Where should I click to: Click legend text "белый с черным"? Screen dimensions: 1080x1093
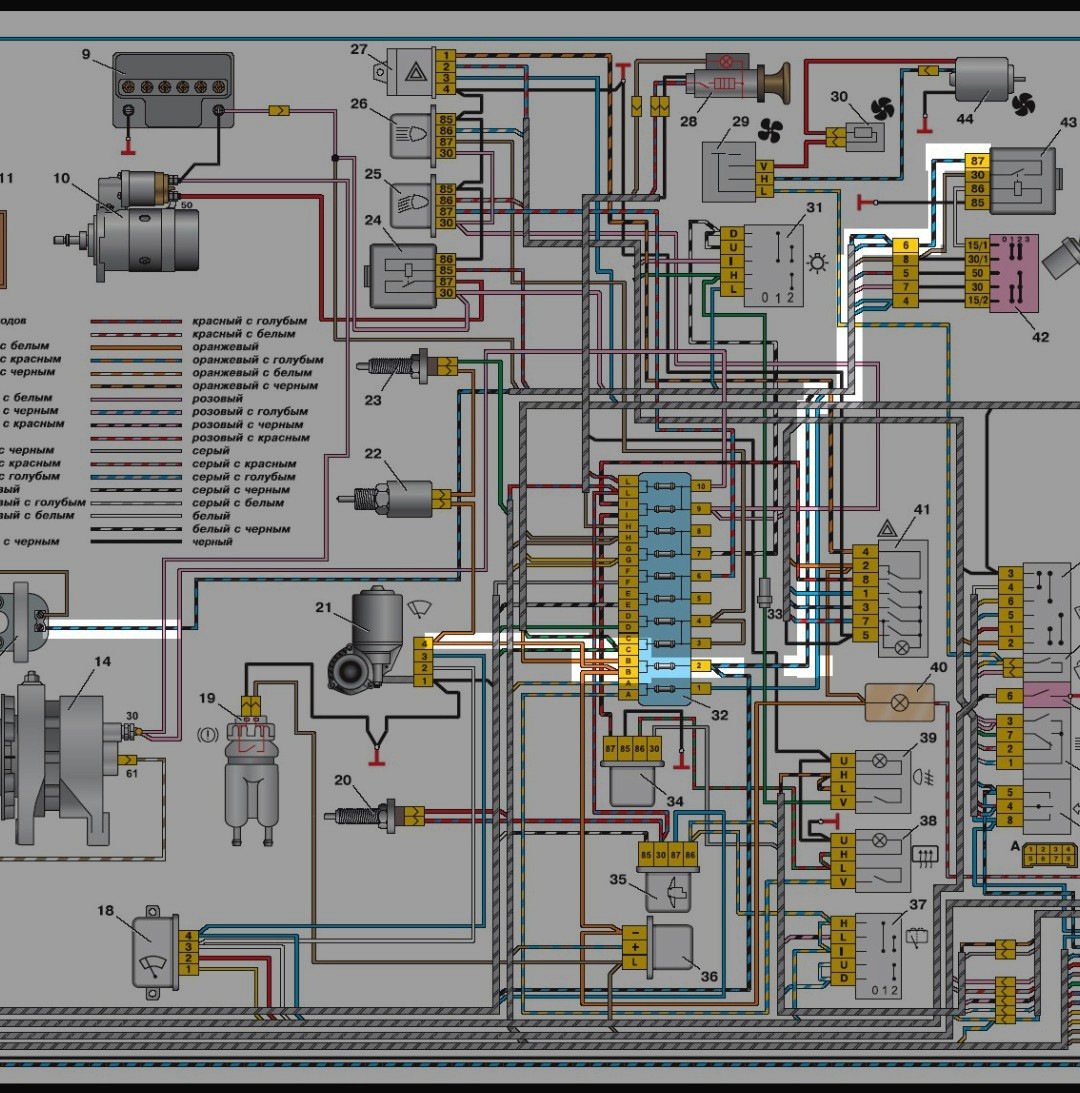[241, 529]
